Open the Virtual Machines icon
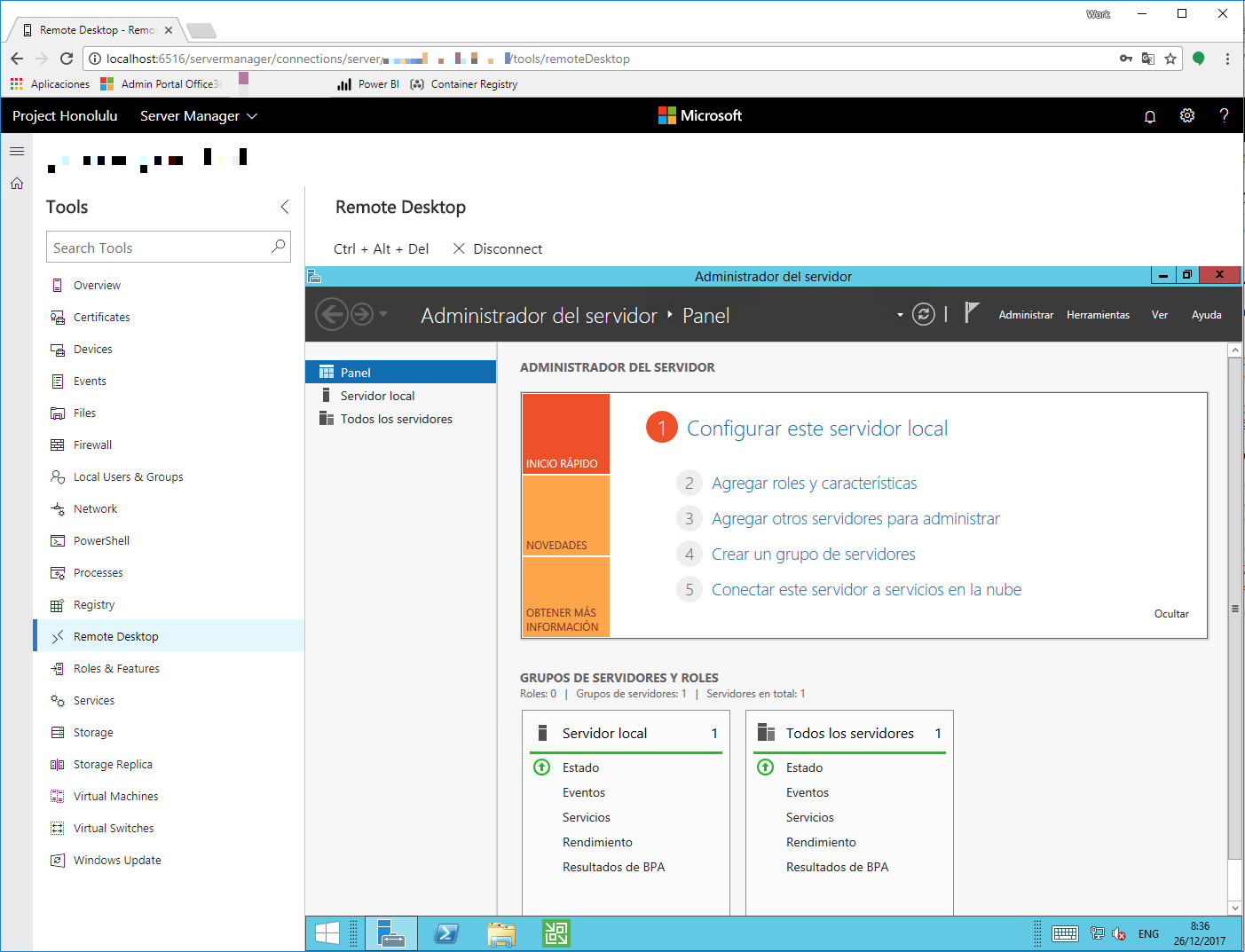 (x=58, y=797)
